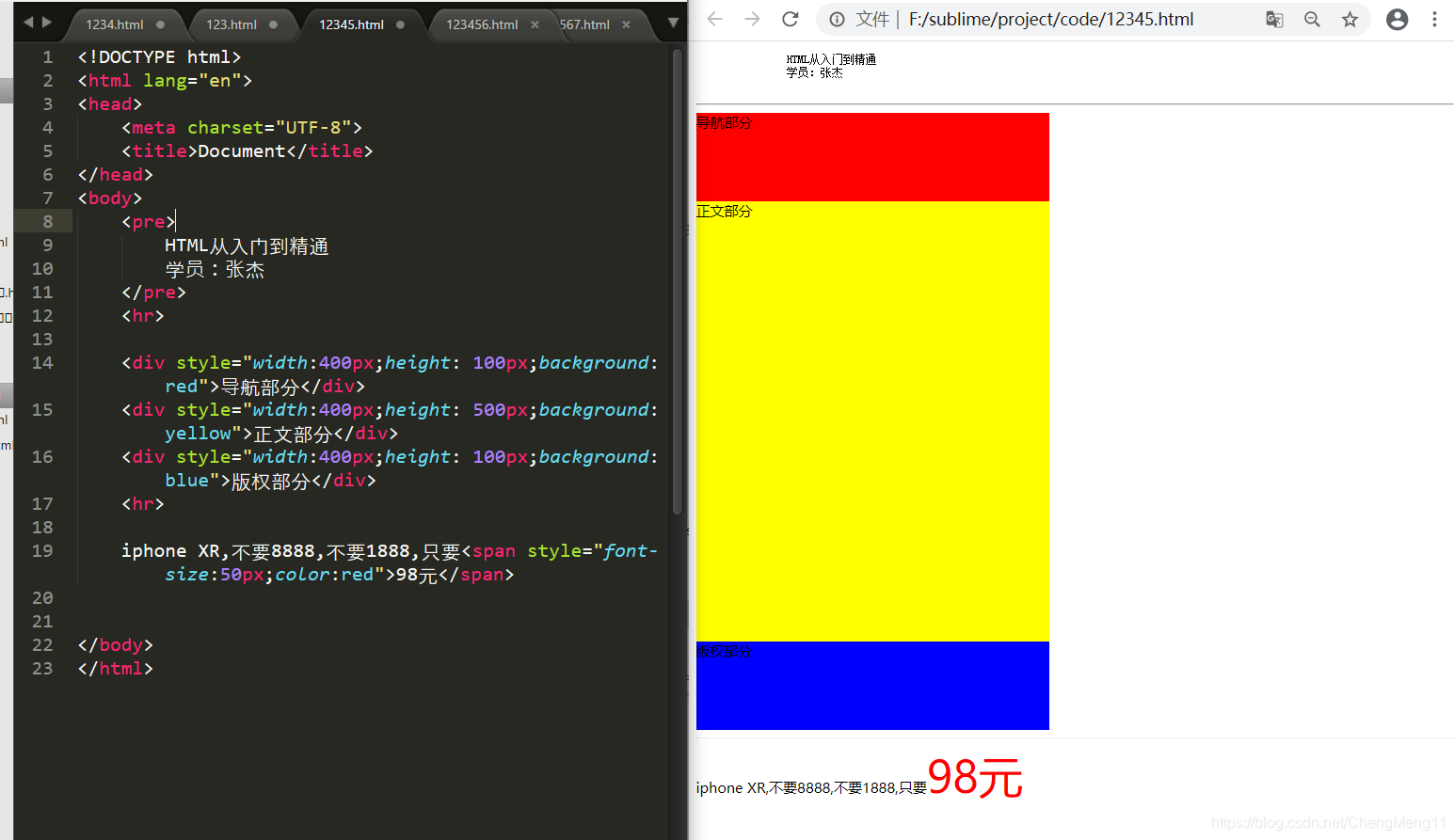Click '学员：张杰' in the code editor
The height and width of the screenshot is (840, 1454).
coord(215,269)
